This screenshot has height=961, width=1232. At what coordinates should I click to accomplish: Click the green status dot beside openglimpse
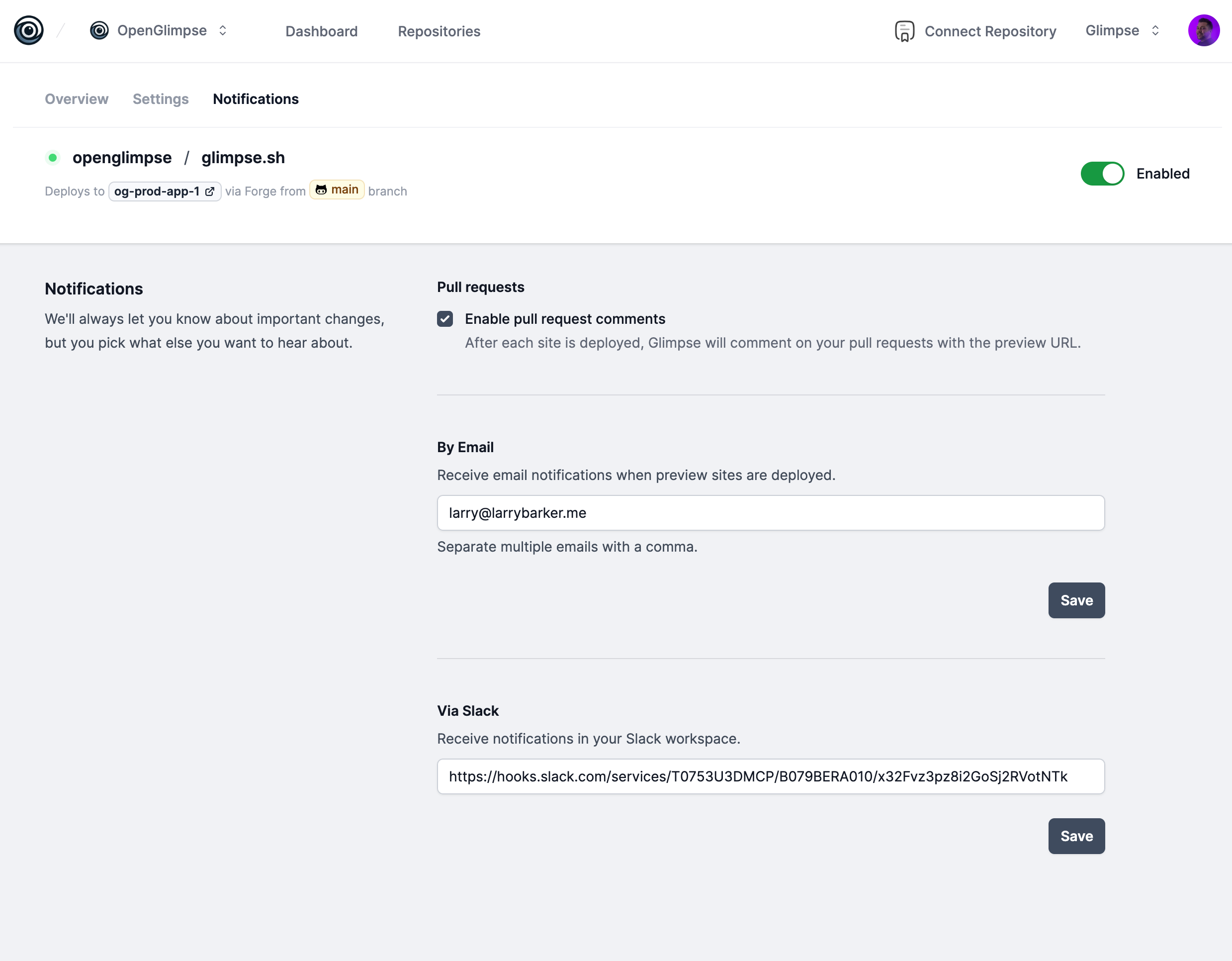(x=53, y=158)
